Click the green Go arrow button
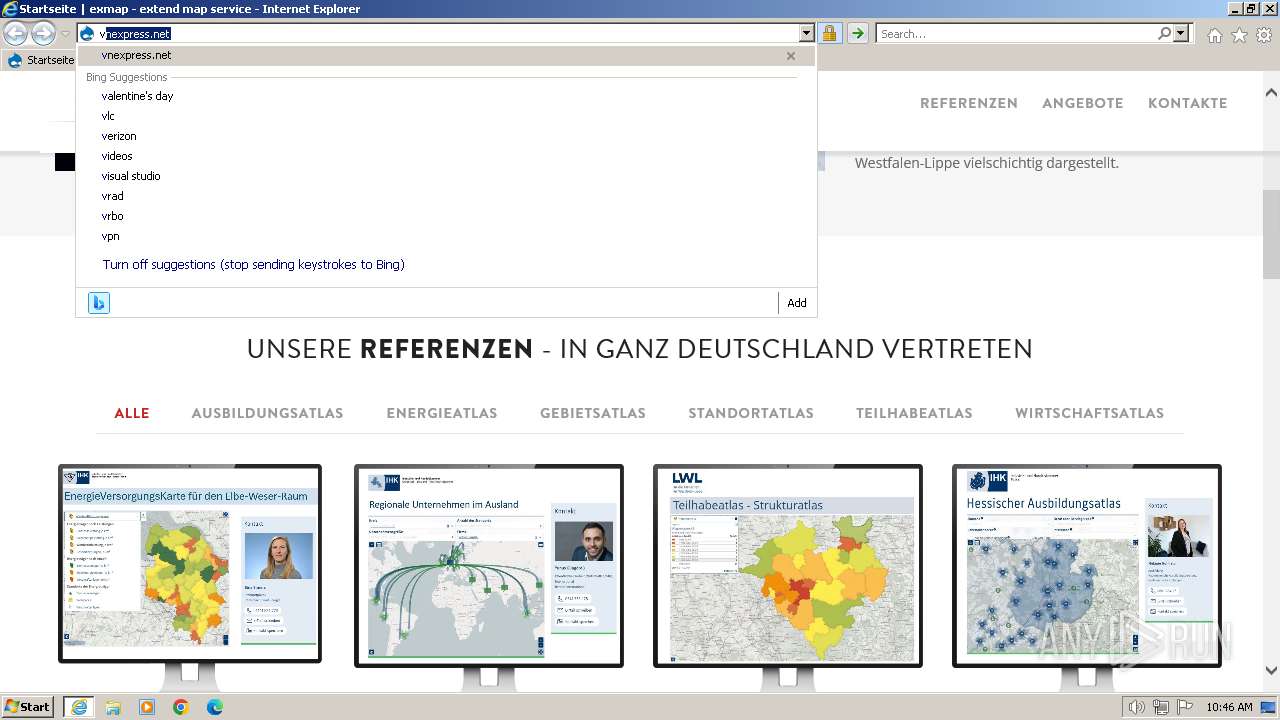 [x=858, y=33]
